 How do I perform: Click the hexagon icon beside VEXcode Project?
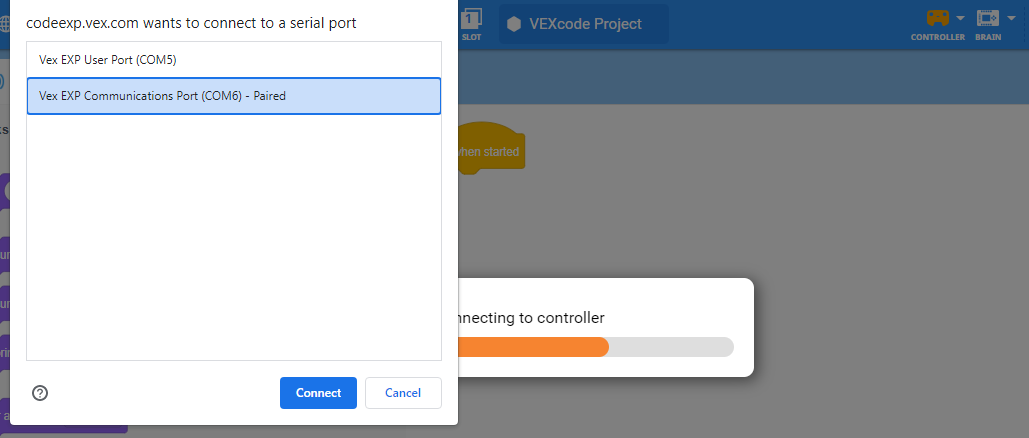click(x=514, y=24)
